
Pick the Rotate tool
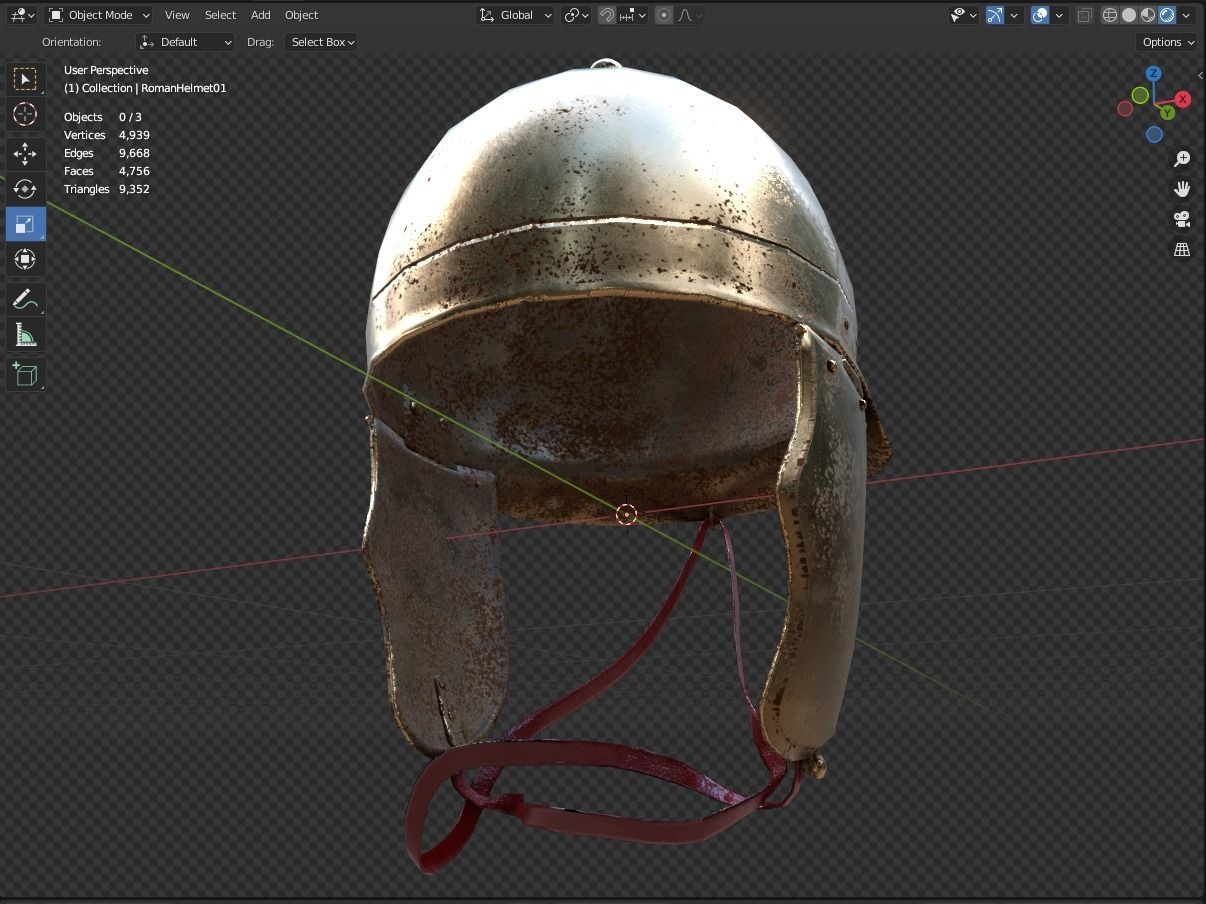pyautogui.click(x=25, y=189)
